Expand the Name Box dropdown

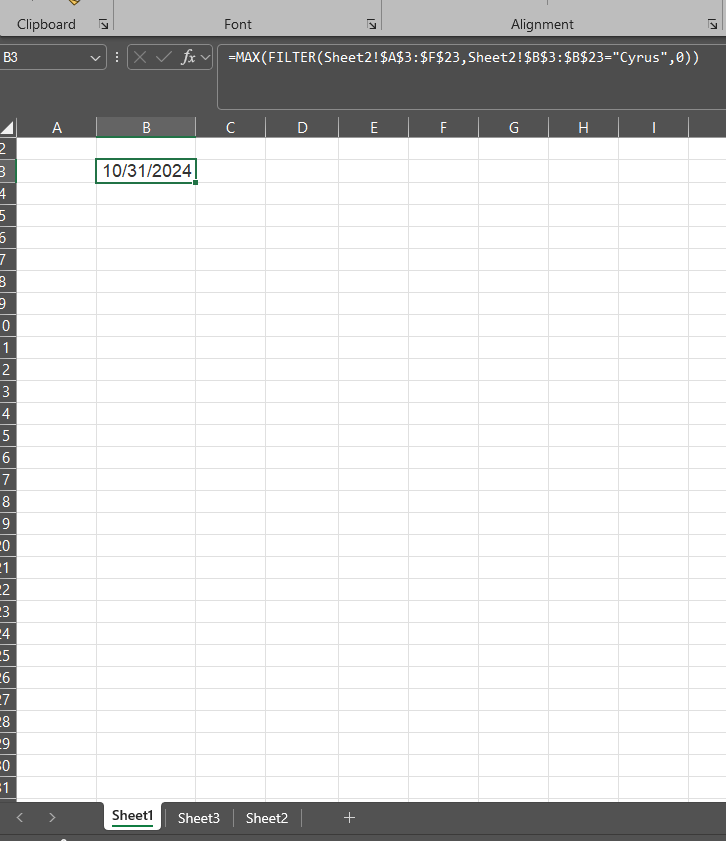(x=95, y=57)
